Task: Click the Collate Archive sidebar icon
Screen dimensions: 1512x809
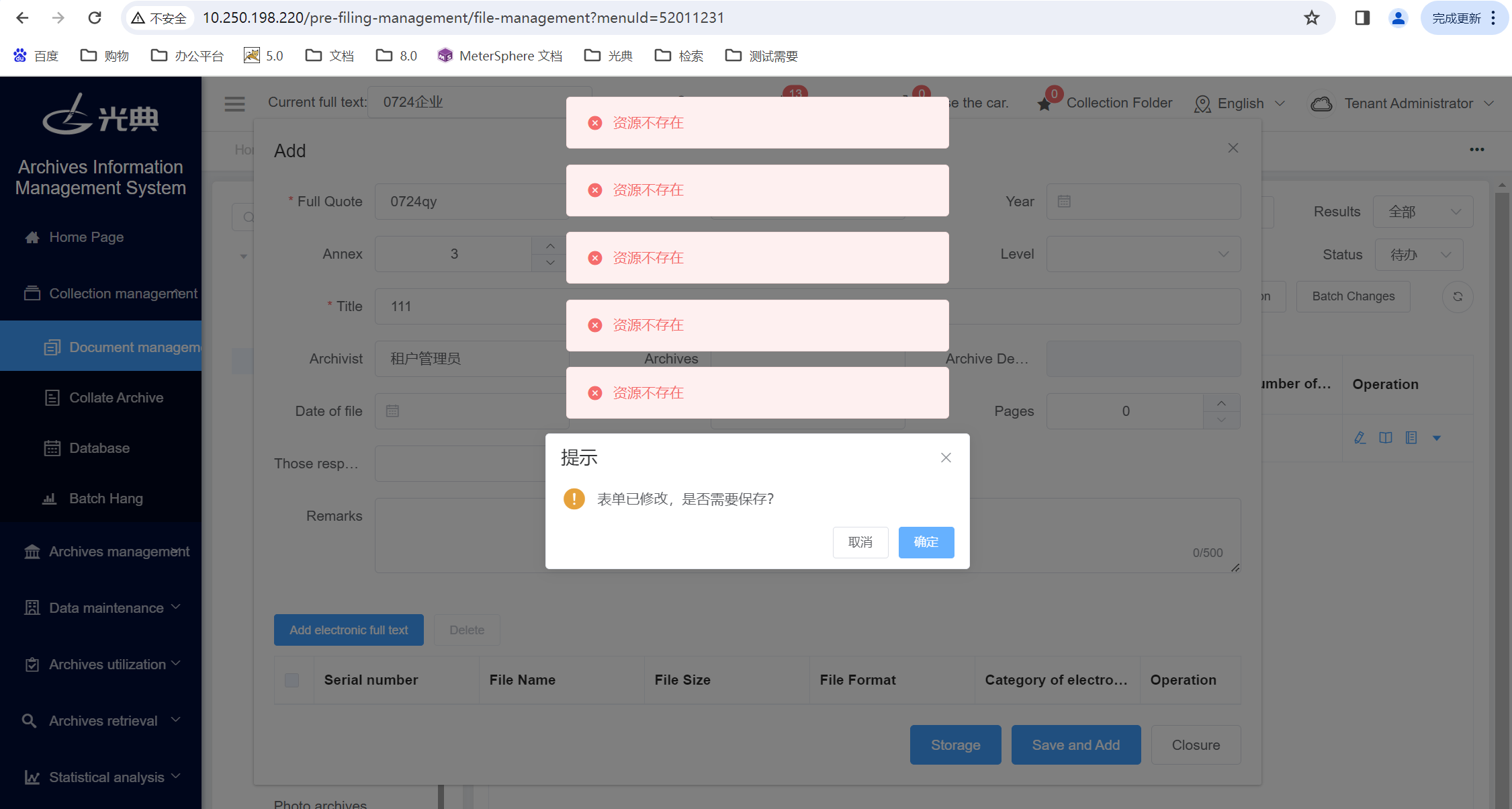Action: 52,398
